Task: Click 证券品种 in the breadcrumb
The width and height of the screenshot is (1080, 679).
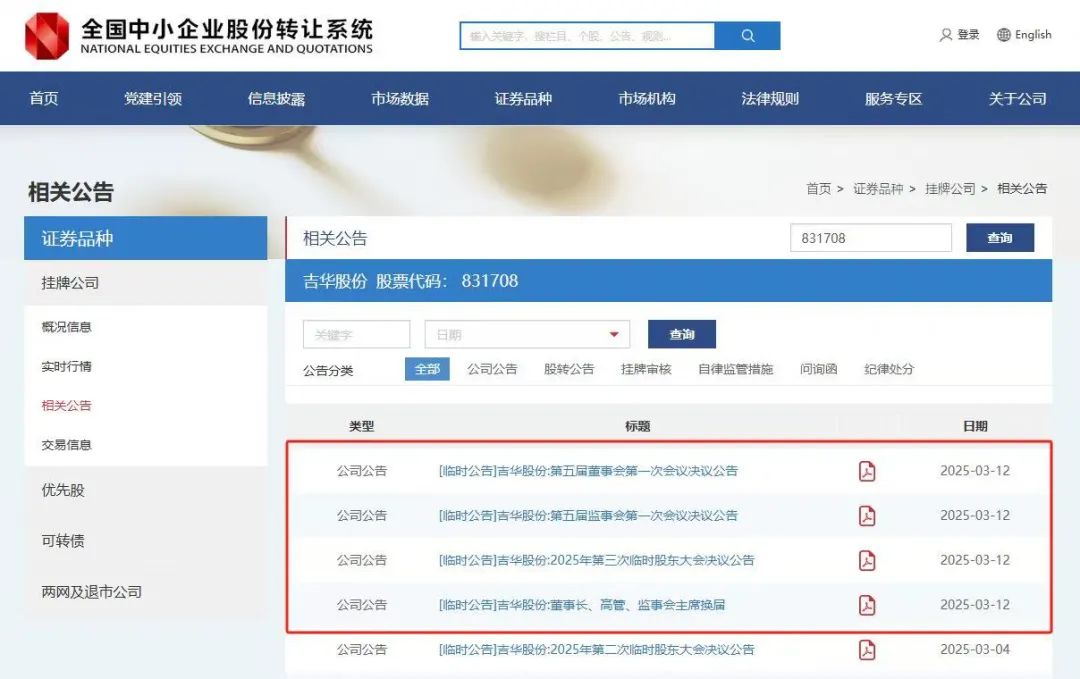Action: tap(878, 189)
